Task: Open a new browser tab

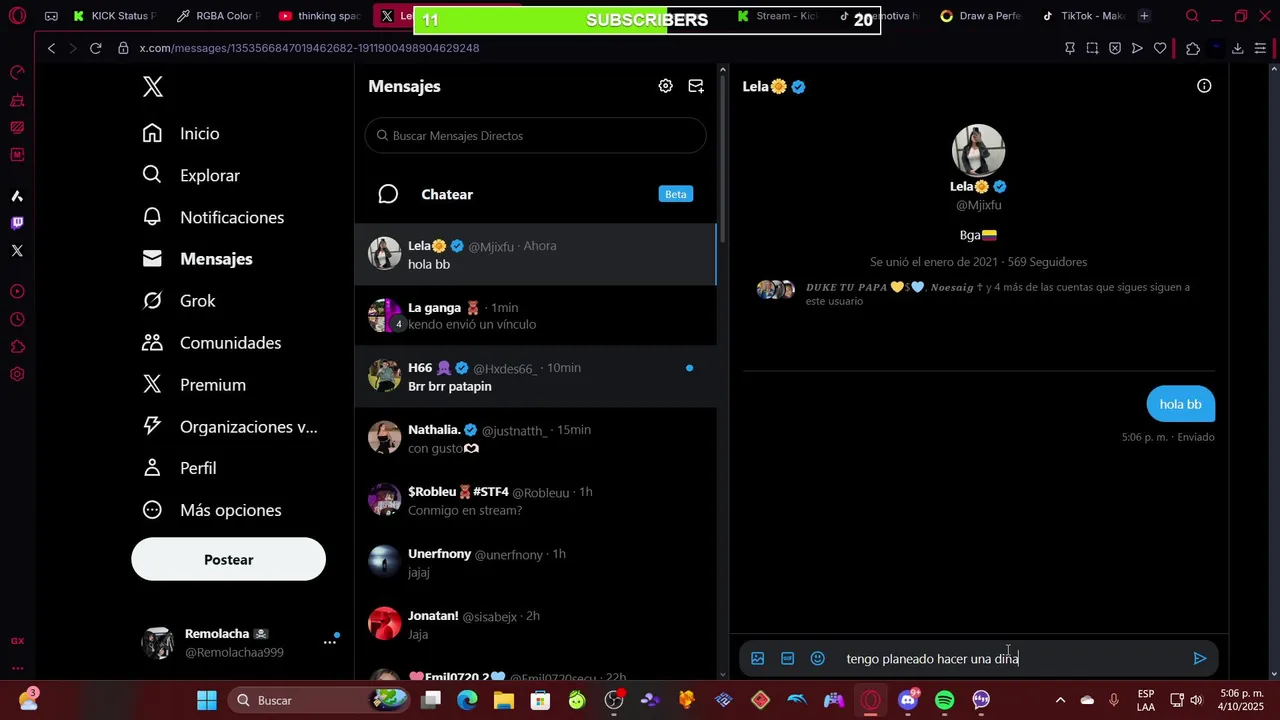Action: coord(1144,16)
